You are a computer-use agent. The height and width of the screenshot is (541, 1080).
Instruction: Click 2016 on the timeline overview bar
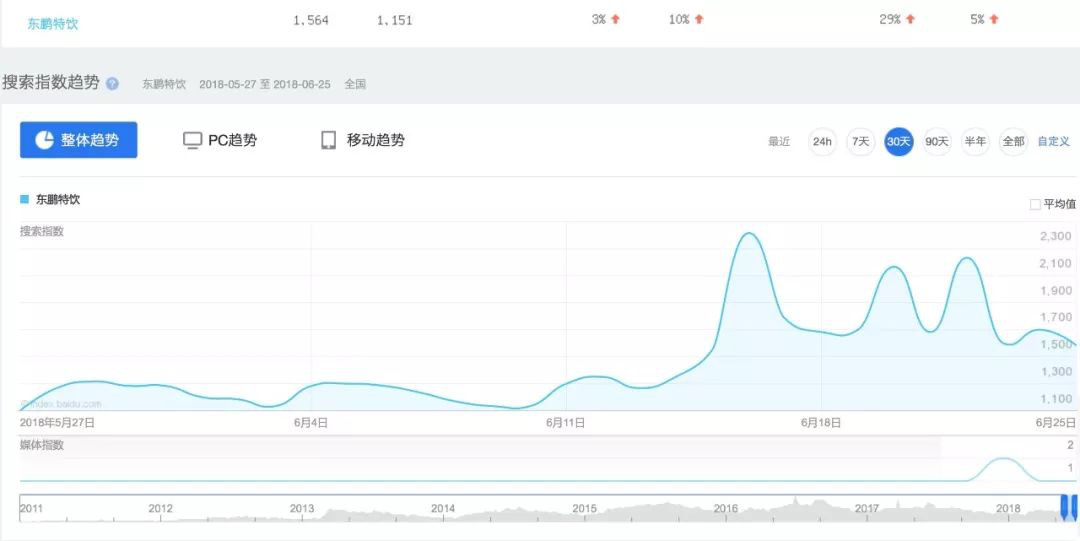click(725, 509)
